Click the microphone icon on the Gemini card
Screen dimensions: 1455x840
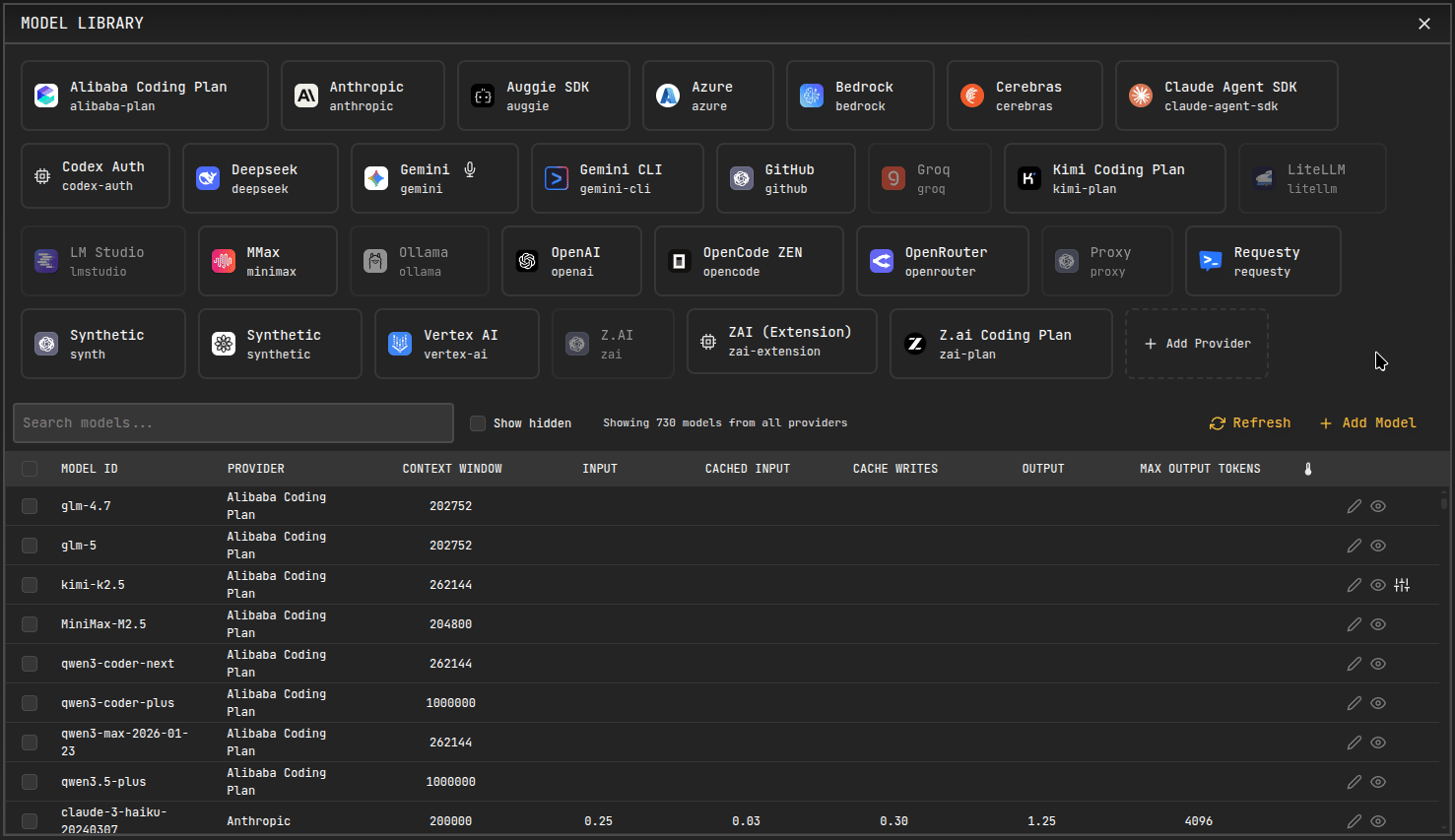pyautogui.click(x=470, y=169)
